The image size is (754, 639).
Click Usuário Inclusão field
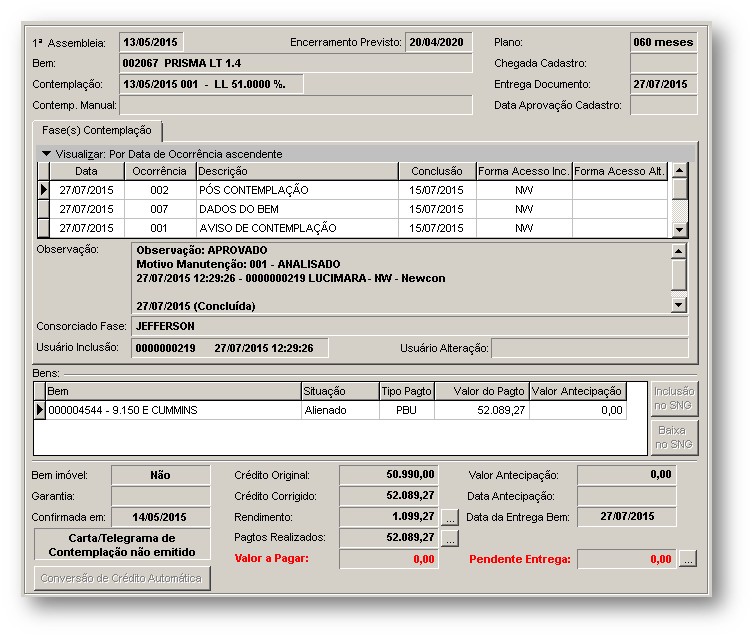pos(230,348)
